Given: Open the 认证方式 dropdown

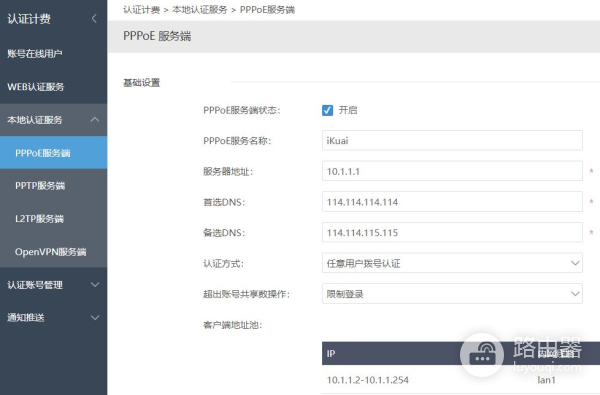Looking at the screenshot, I should 452,263.
